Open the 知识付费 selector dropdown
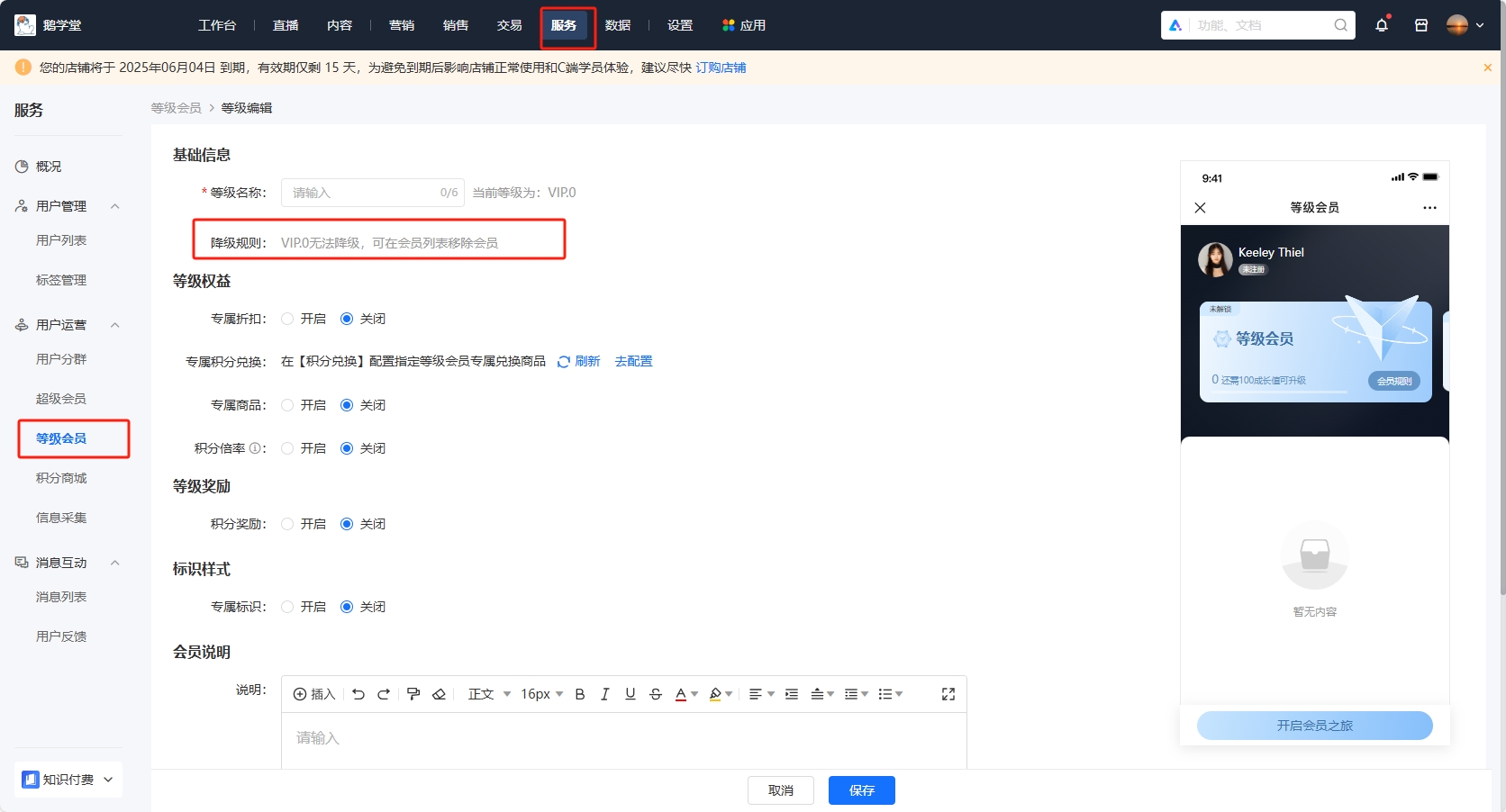 coord(68,780)
